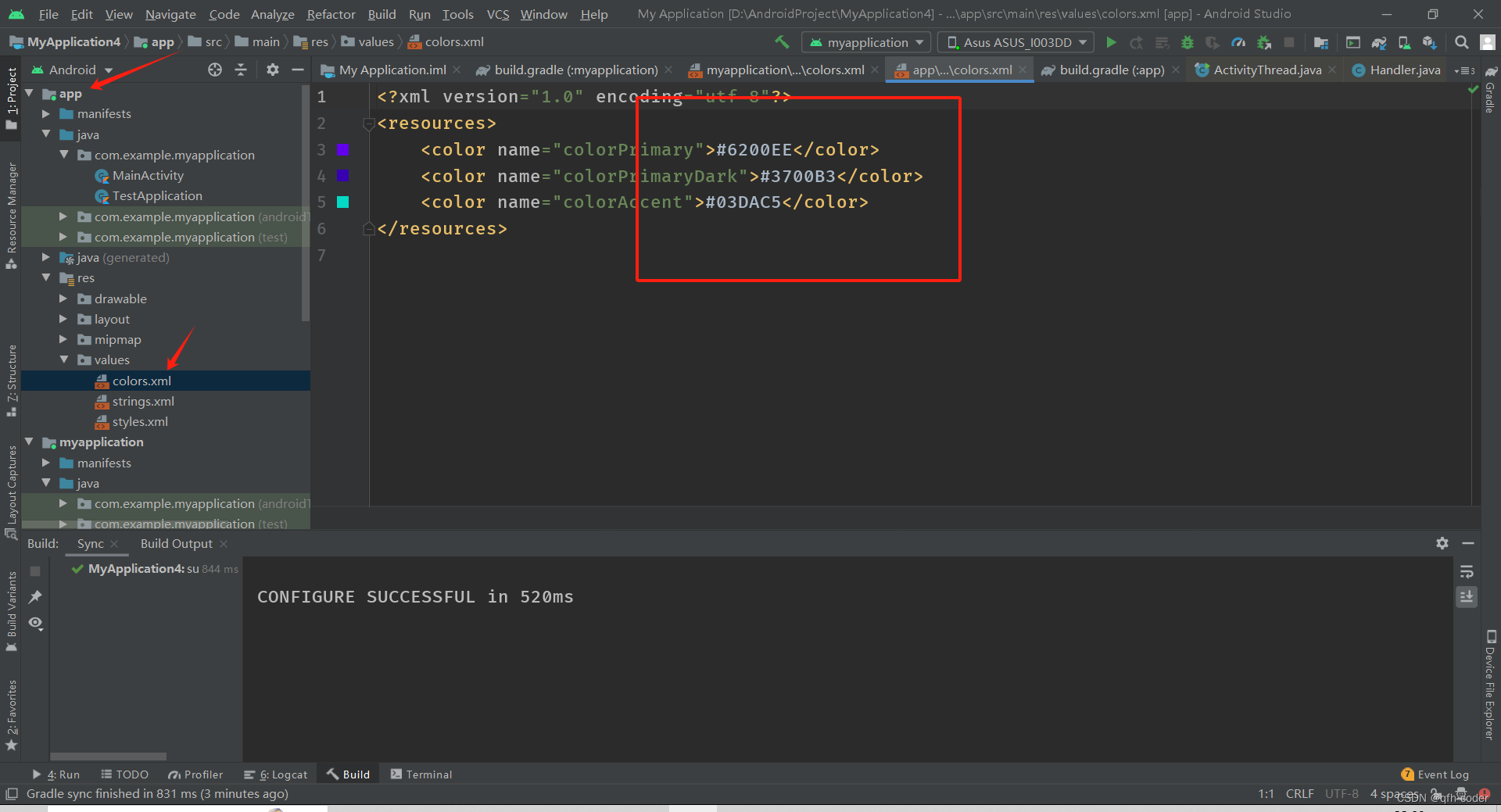The image size is (1501, 812).
Task: Switch to build.gradle (:myapplication) tab
Action: (575, 70)
